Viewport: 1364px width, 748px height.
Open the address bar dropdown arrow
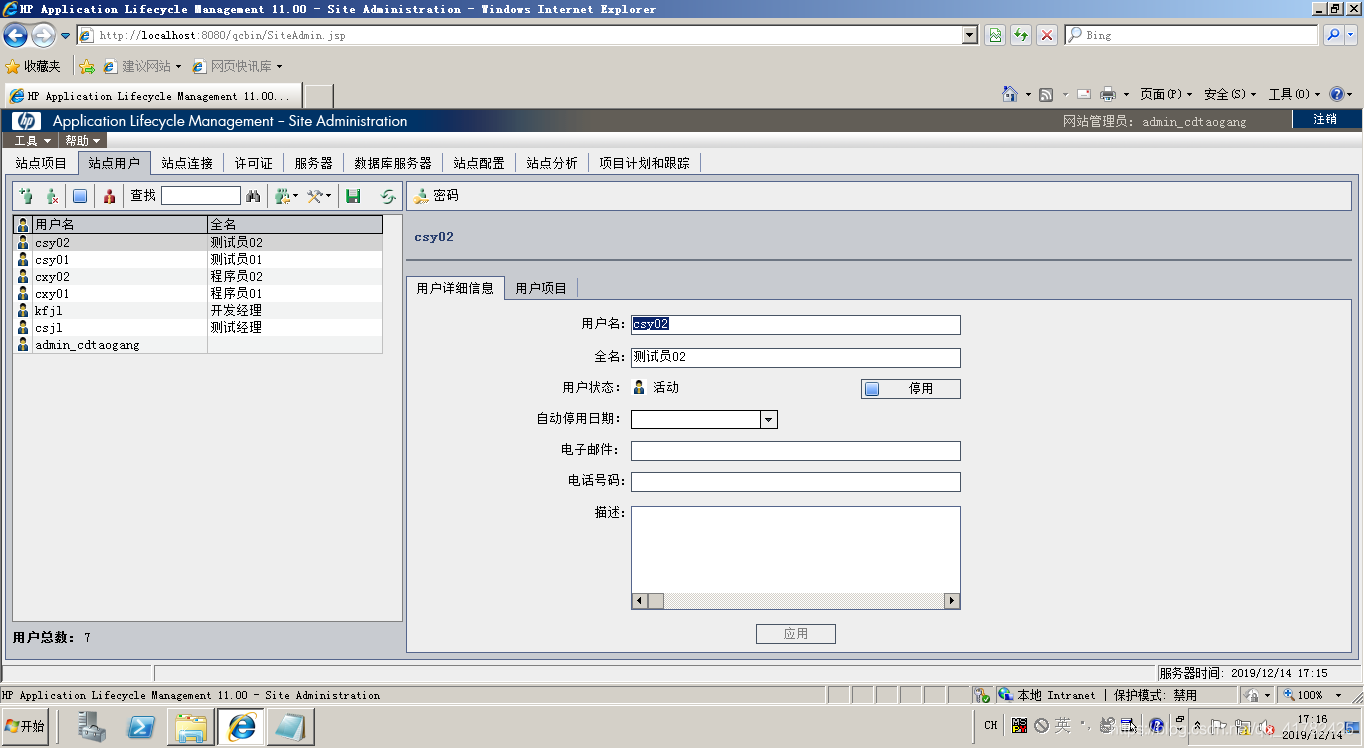tap(970, 35)
